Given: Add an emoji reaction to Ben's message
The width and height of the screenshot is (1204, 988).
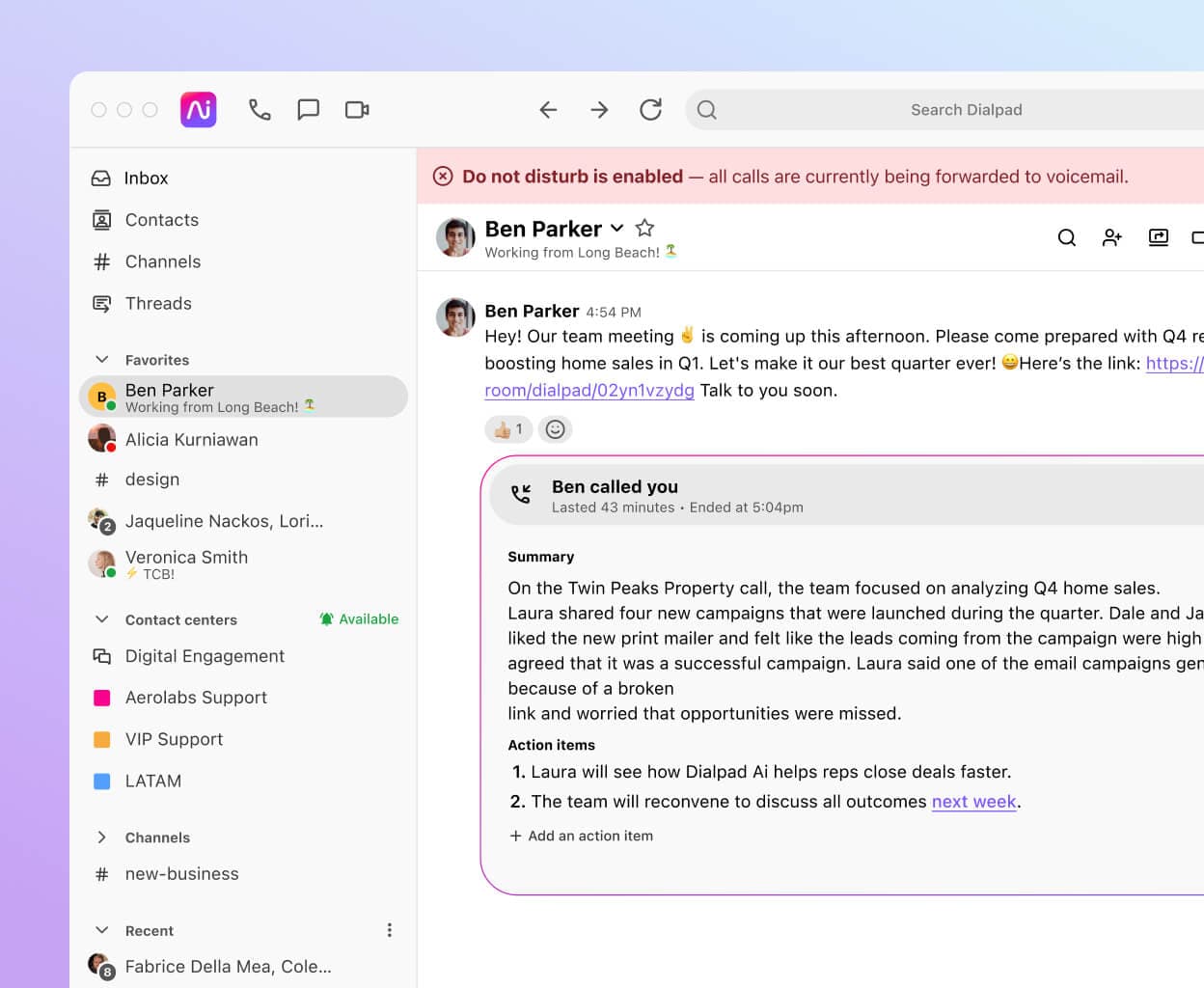Looking at the screenshot, I should [x=555, y=429].
